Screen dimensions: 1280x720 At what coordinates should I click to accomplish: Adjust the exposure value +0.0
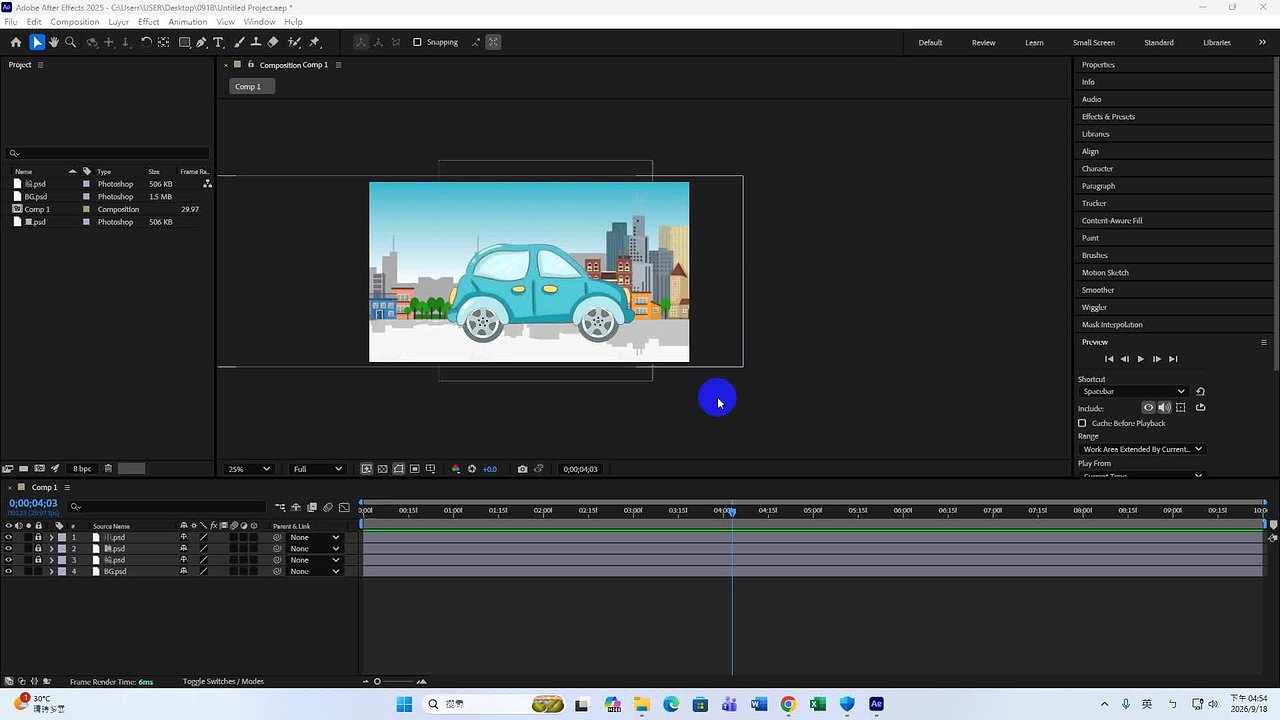pyautogui.click(x=489, y=469)
